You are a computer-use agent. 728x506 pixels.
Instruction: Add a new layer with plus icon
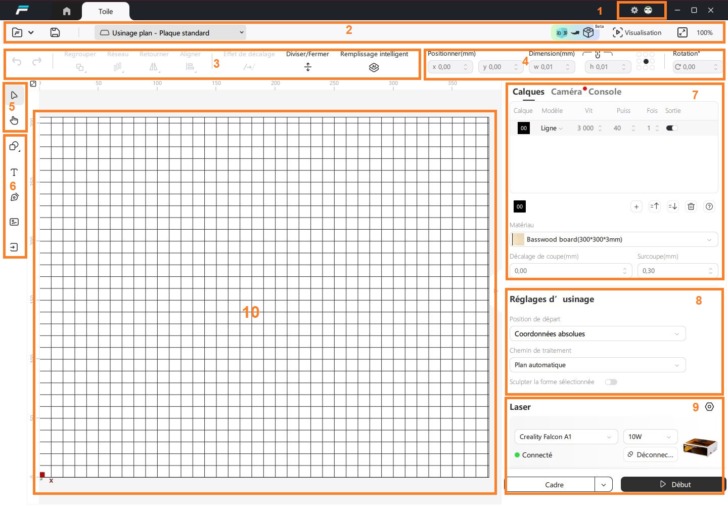click(636, 207)
